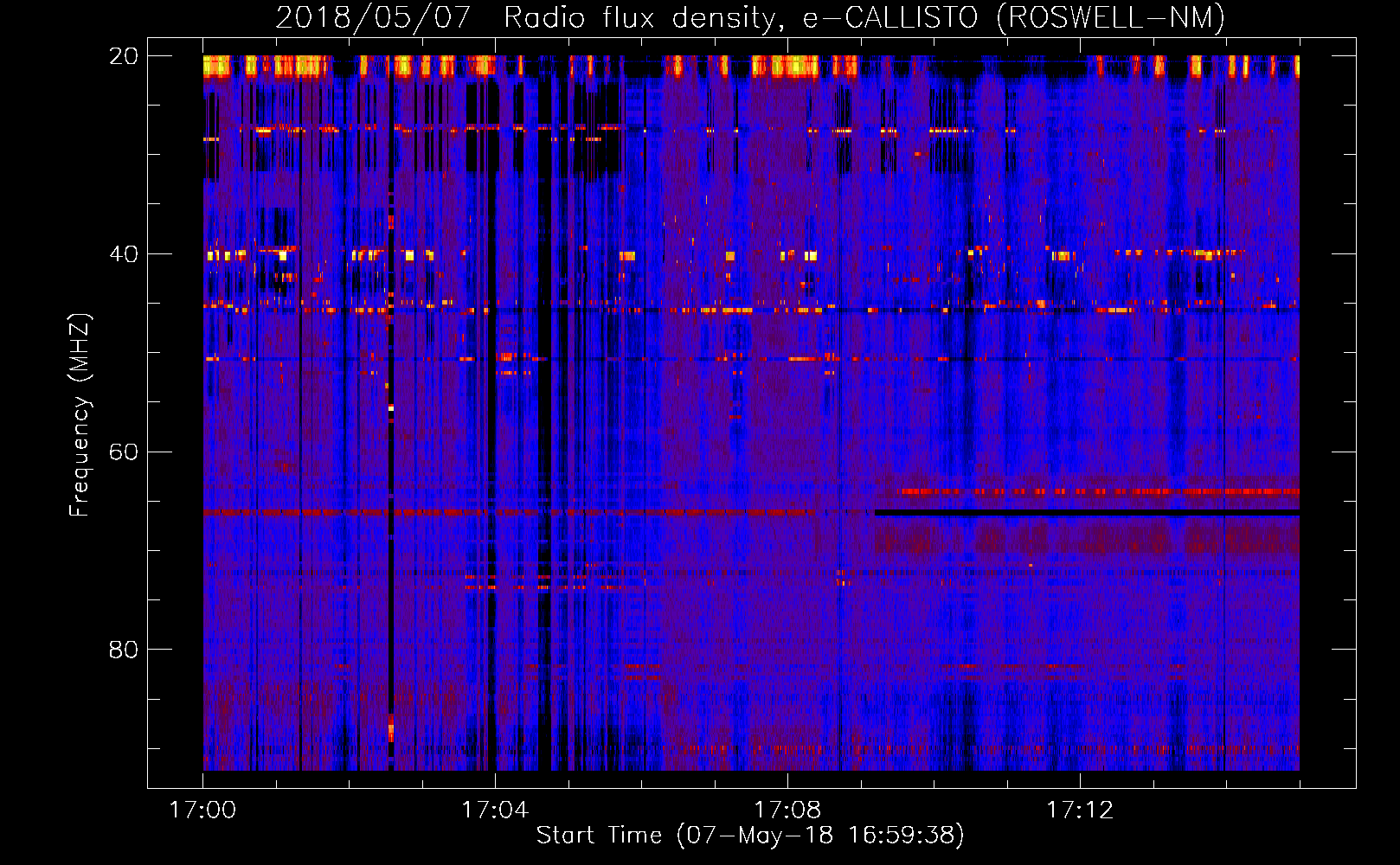Click the 'Start Time (07-May-18 16:59:38)' label
Image resolution: width=1400 pixels, height=865 pixels.
point(750,836)
